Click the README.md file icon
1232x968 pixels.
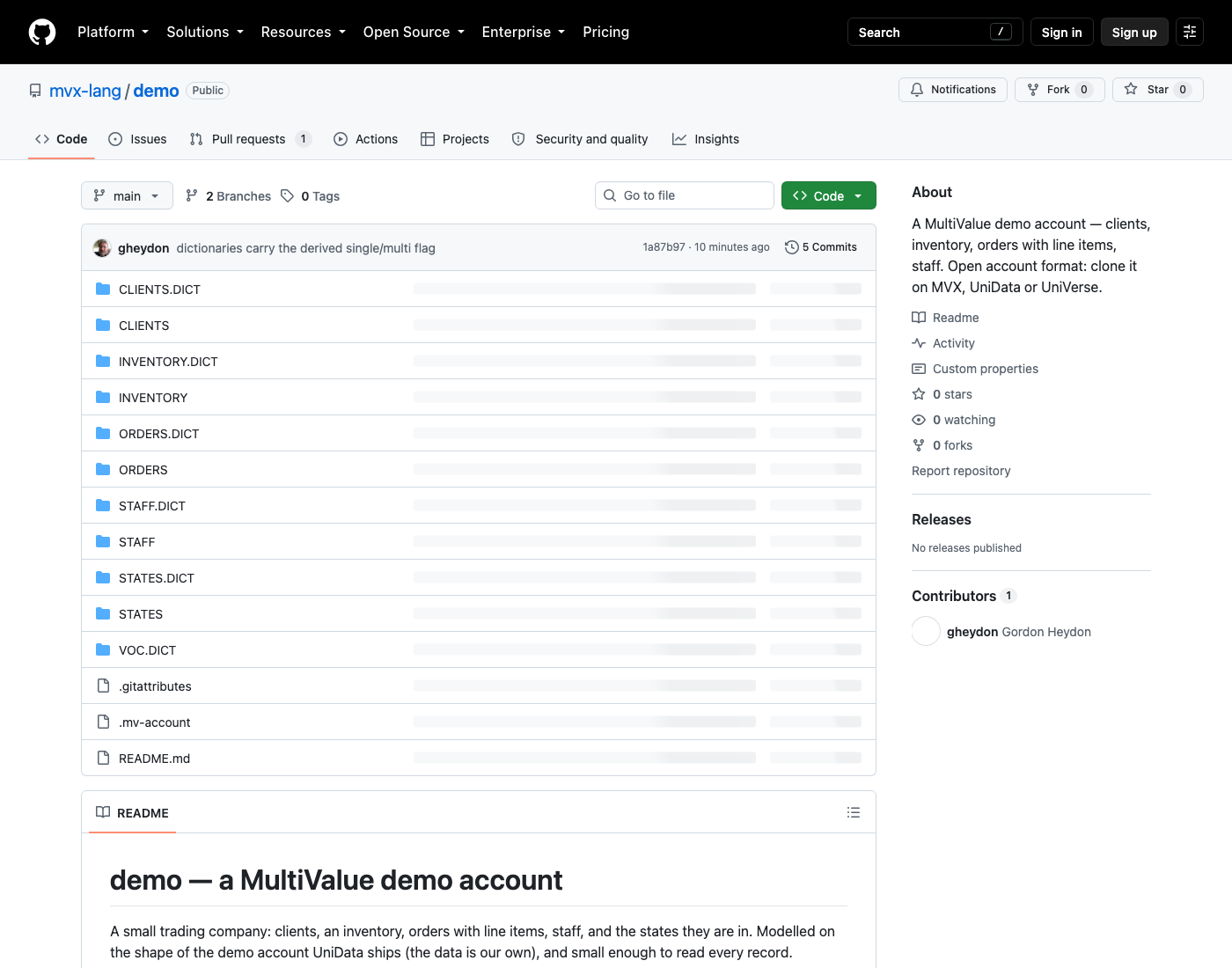click(103, 758)
